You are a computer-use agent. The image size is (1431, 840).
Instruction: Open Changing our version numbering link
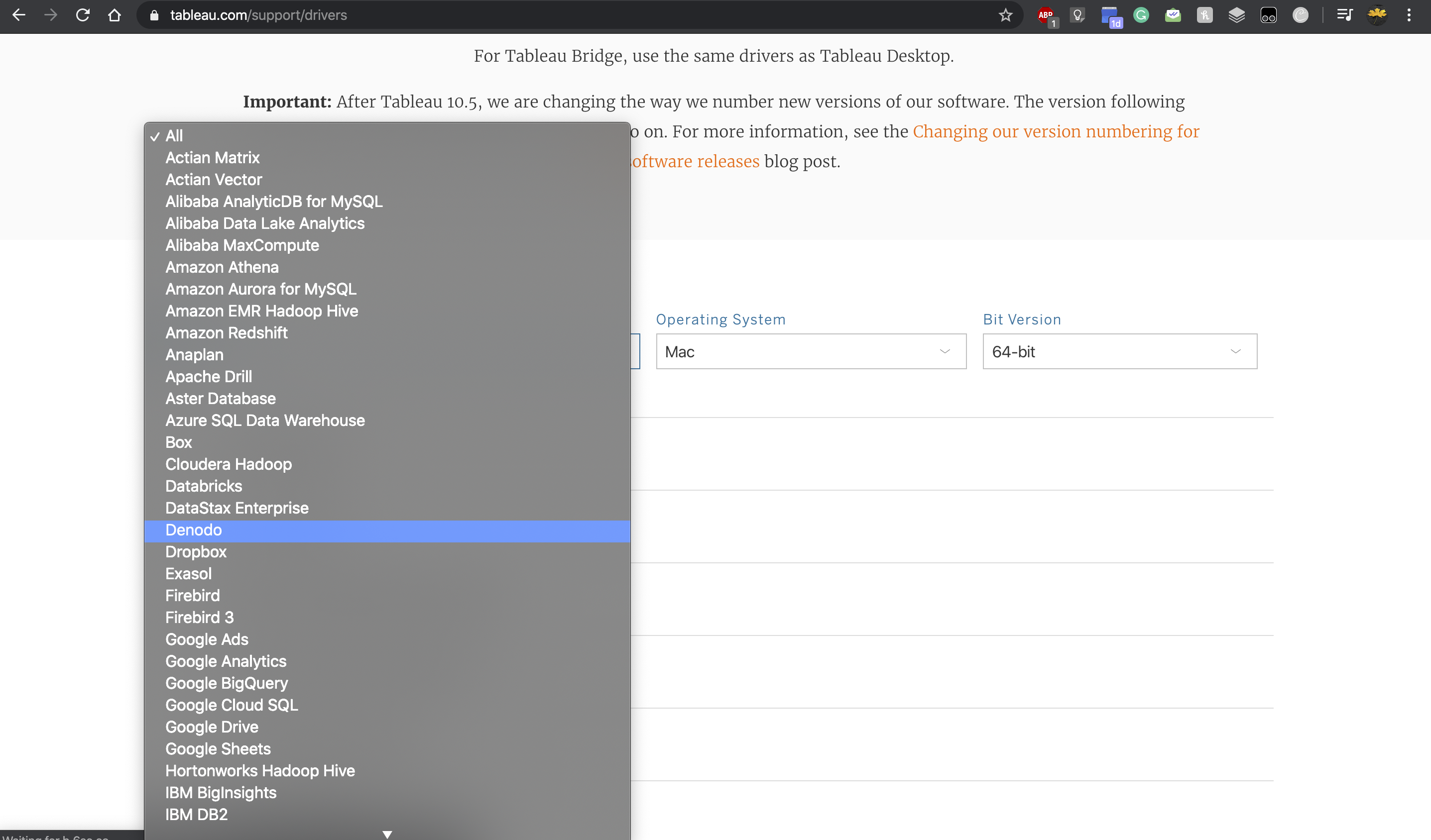[1056, 132]
